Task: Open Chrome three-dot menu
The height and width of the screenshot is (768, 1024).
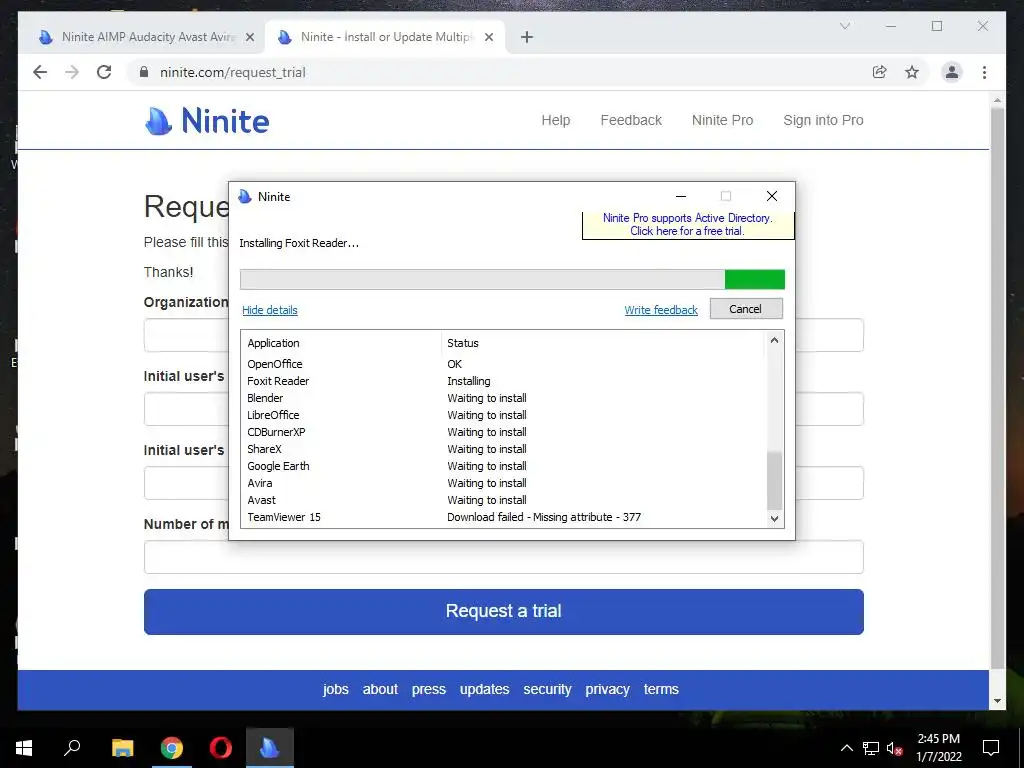Action: (984, 72)
